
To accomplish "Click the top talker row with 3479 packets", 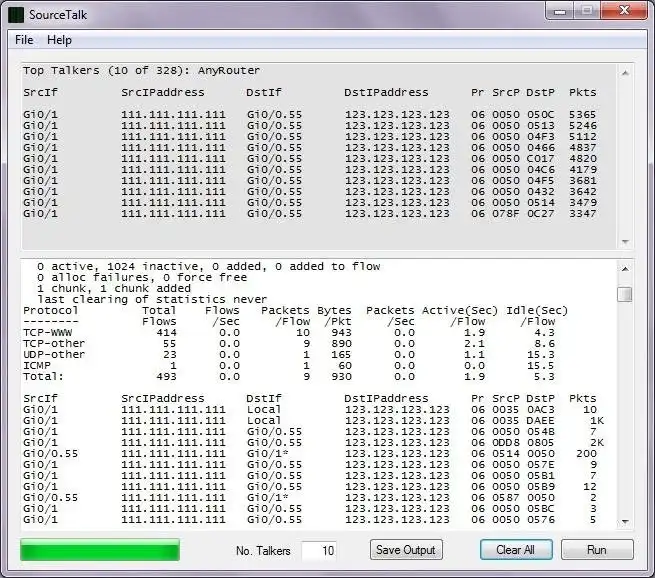I will (x=310, y=203).
